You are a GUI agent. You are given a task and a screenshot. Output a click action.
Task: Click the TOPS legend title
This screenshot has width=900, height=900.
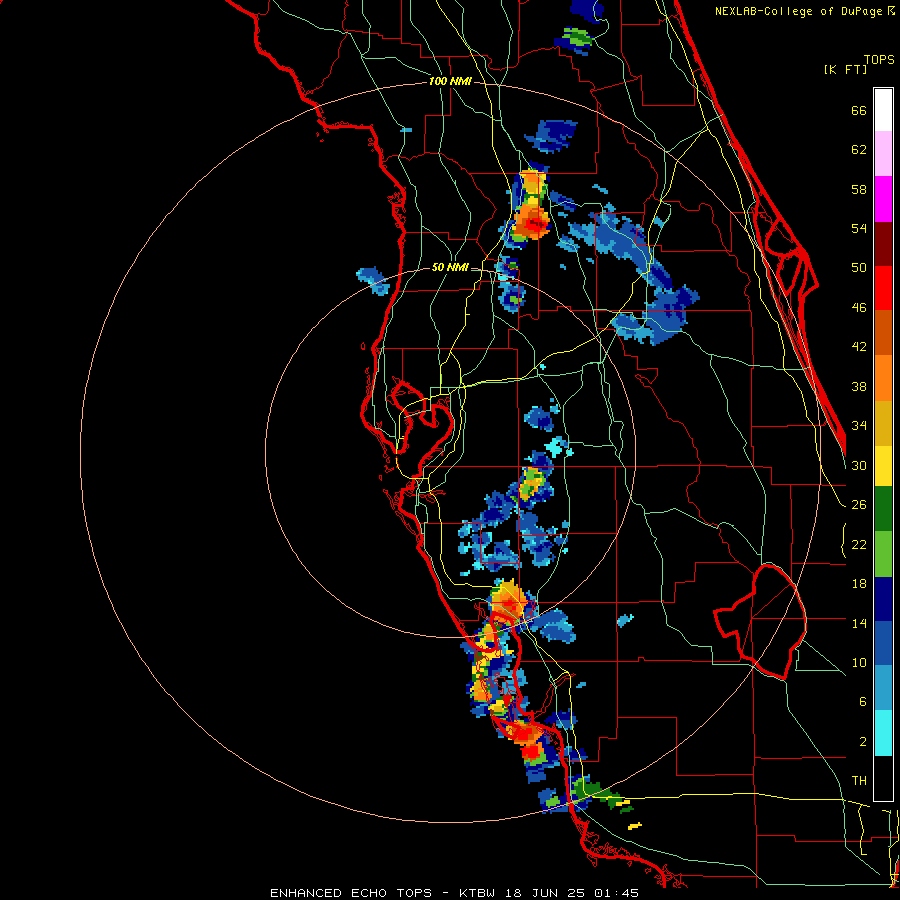click(x=879, y=60)
